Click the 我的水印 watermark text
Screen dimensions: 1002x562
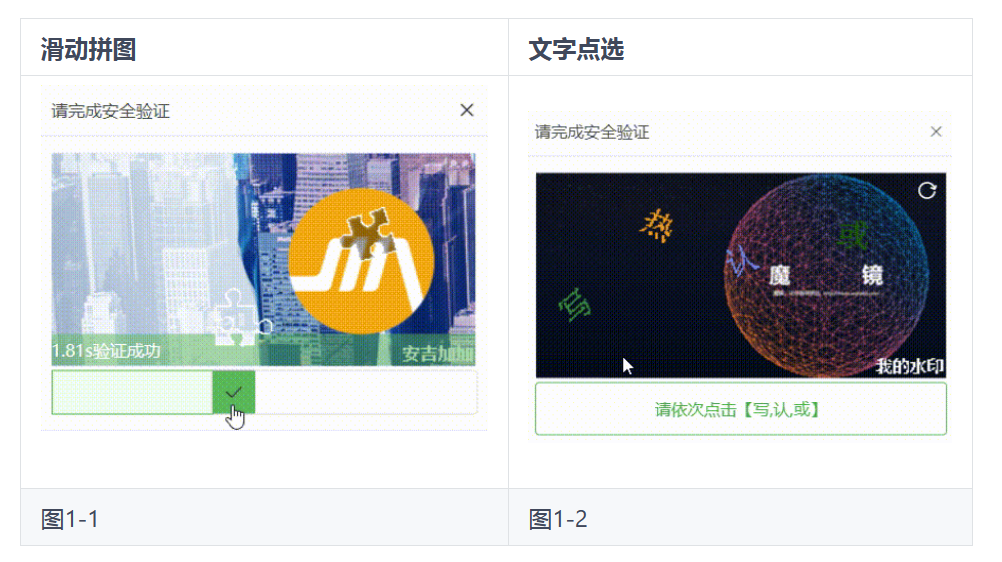click(909, 366)
